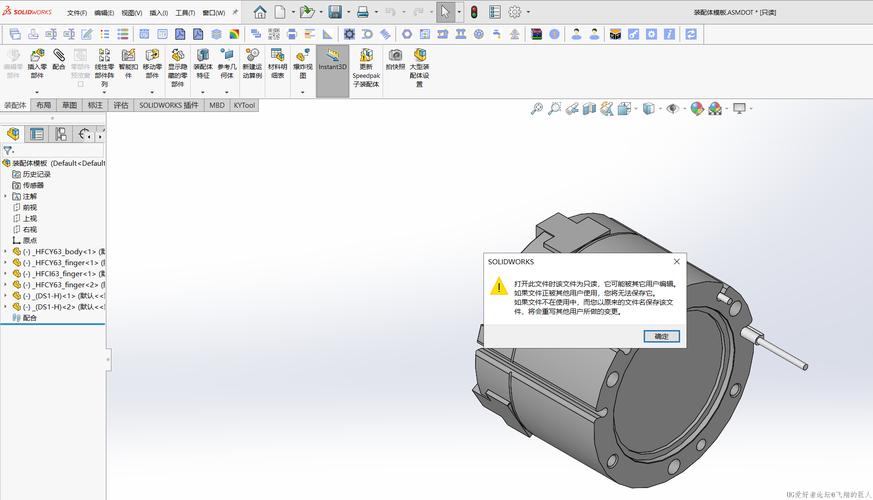Viewport: 873px width, 500px height.
Task: Open the 材料明细表 bill of materials tool
Action: pyautogui.click(x=277, y=63)
